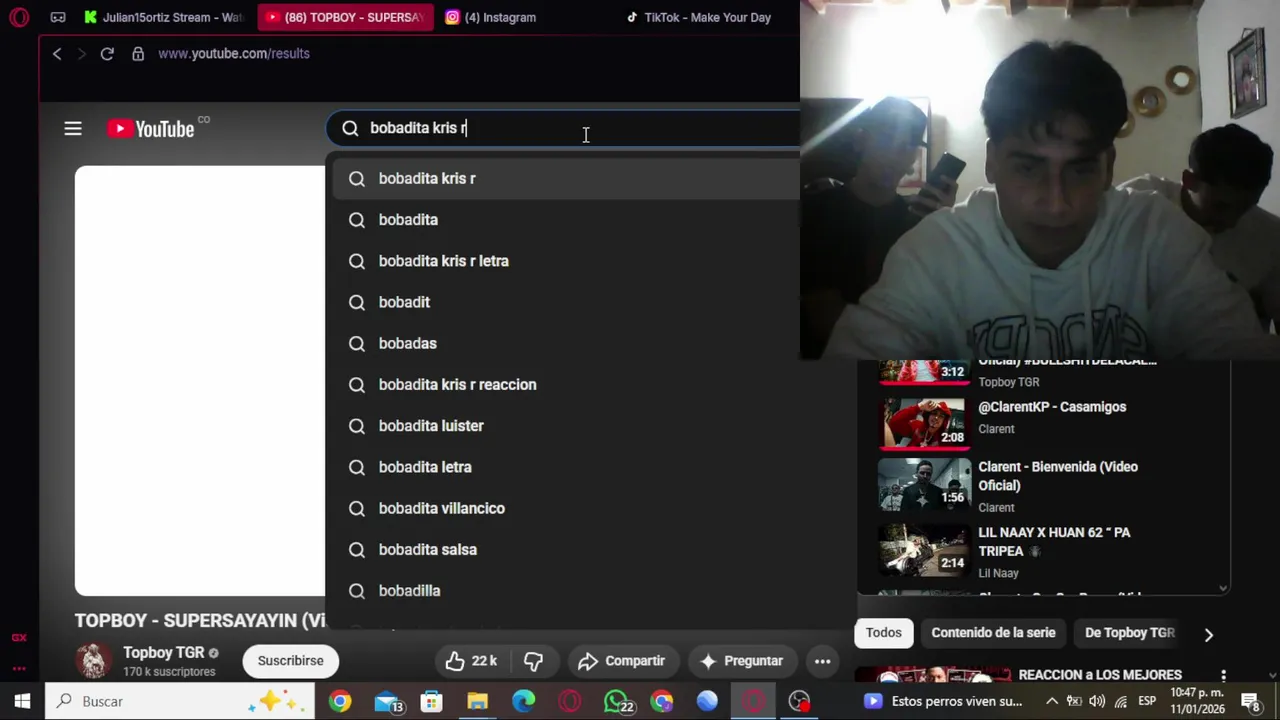Go to YouTube home via logo
The height and width of the screenshot is (720, 1280).
tap(152, 128)
